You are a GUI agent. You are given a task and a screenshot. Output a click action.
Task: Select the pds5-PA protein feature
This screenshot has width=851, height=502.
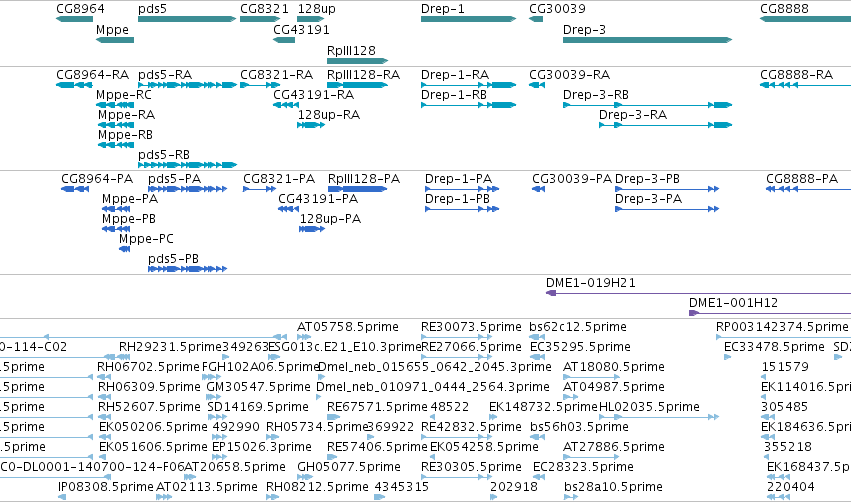(187, 189)
